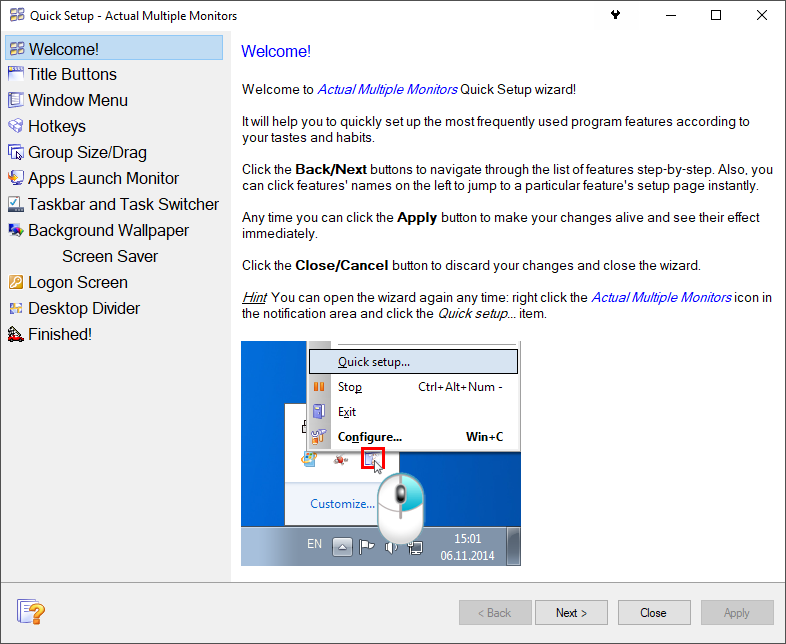Click the Group Size/Drag icon
The image size is (786, 644).
[15, 152]
